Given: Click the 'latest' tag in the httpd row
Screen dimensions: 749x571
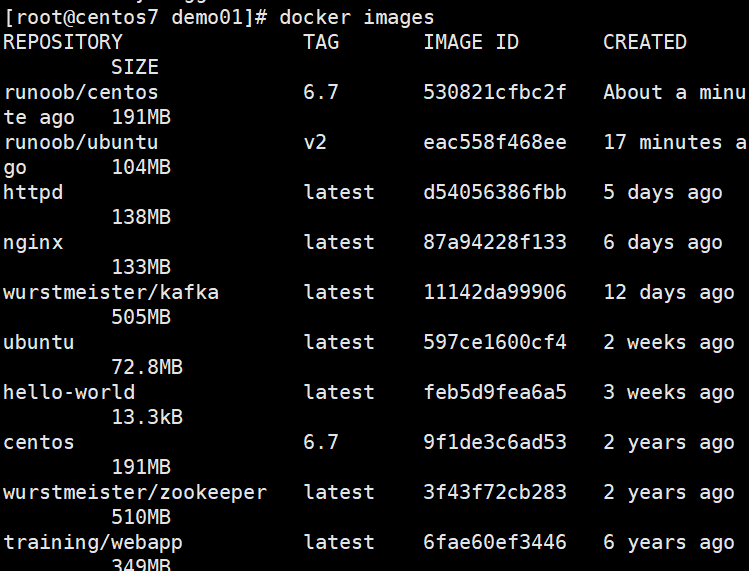Looking at the screenshot, I should click(x=339, y=193).
